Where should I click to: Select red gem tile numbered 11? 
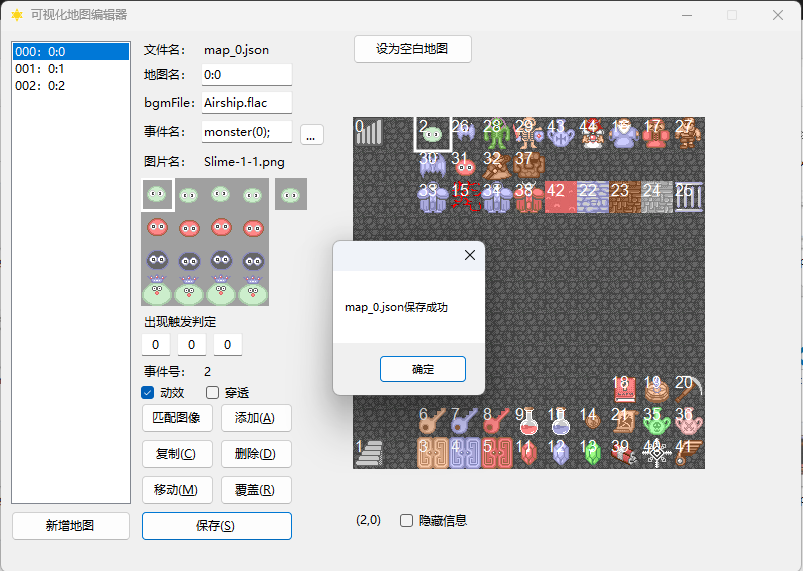pyautogui.click(x=529, y=453)
